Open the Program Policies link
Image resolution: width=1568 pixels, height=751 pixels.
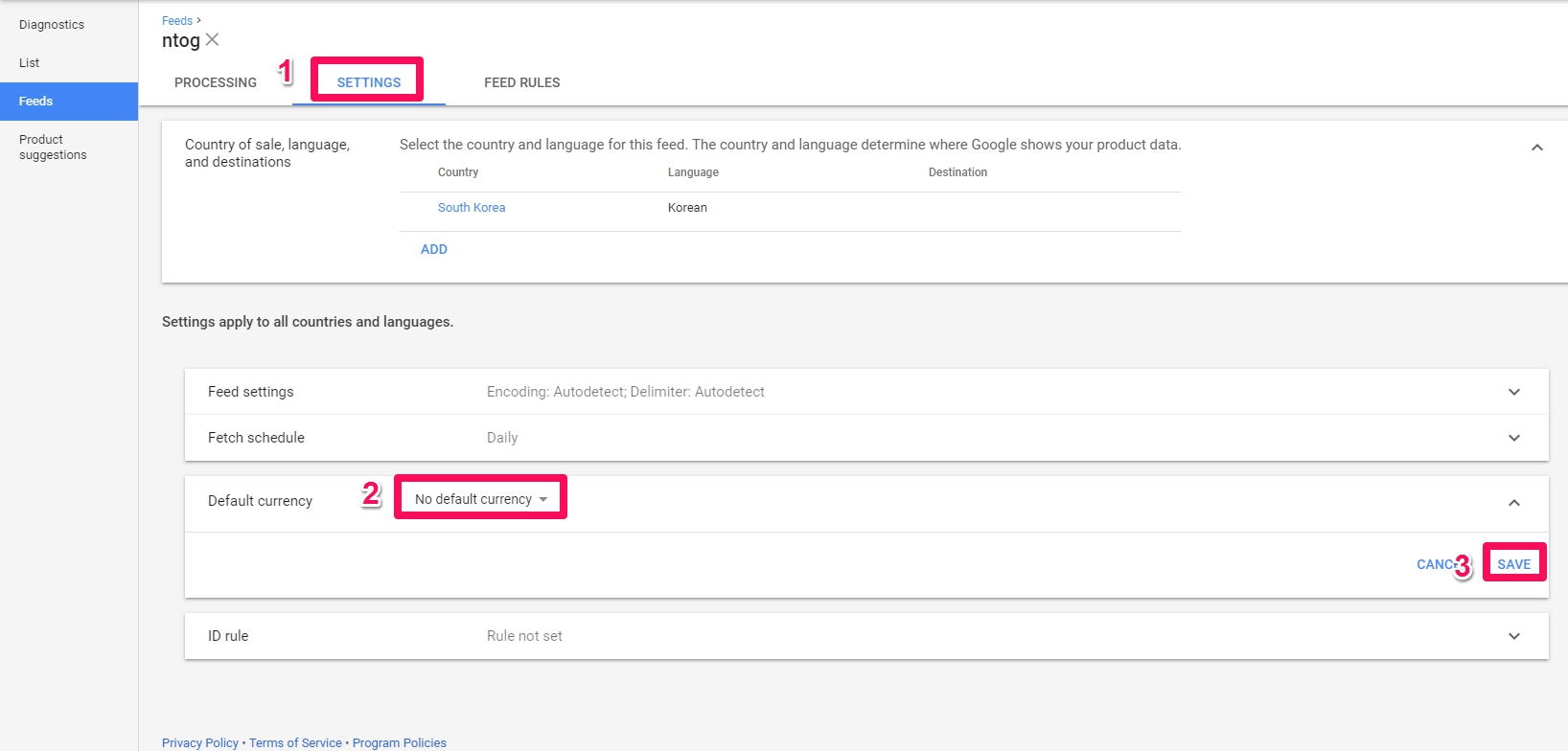[x=400, y=743]
